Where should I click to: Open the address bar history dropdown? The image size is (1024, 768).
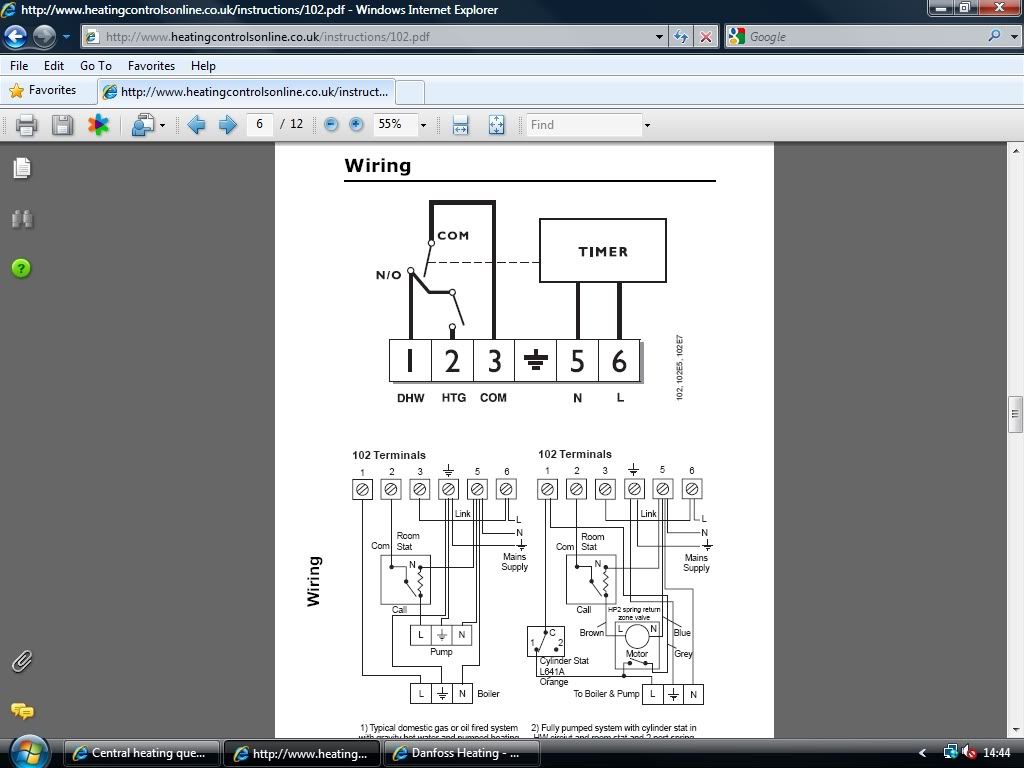pyautogui.click(x=659, y=37)
